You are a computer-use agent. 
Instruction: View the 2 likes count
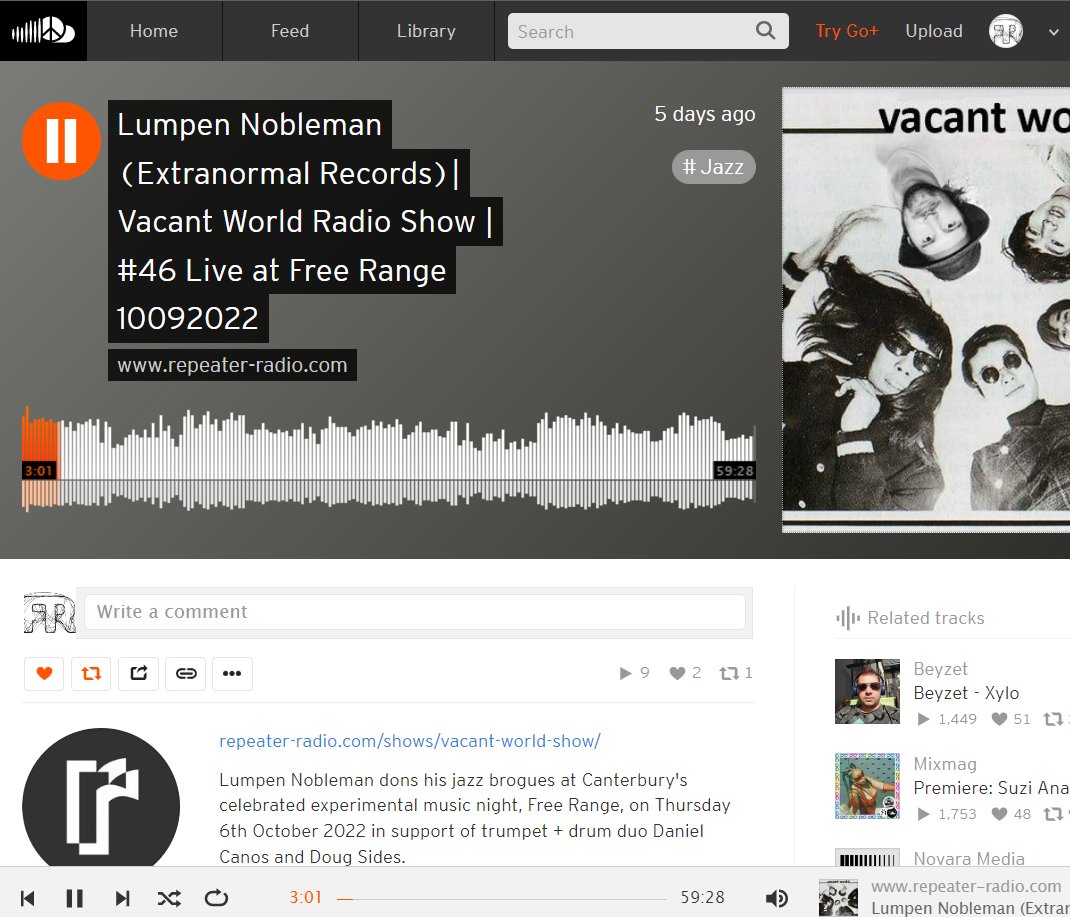[x=685, y=673]
